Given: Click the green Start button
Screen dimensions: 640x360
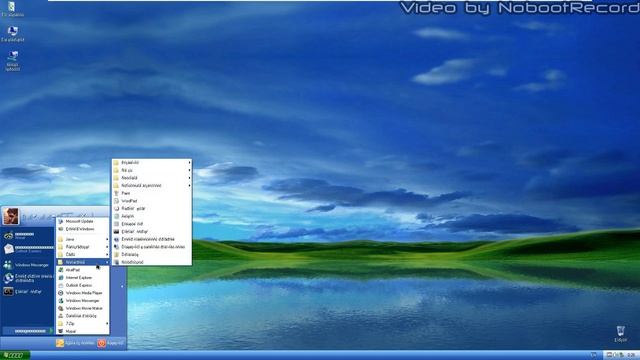Looking at the screenshot, I should click(x=15, y=356).
